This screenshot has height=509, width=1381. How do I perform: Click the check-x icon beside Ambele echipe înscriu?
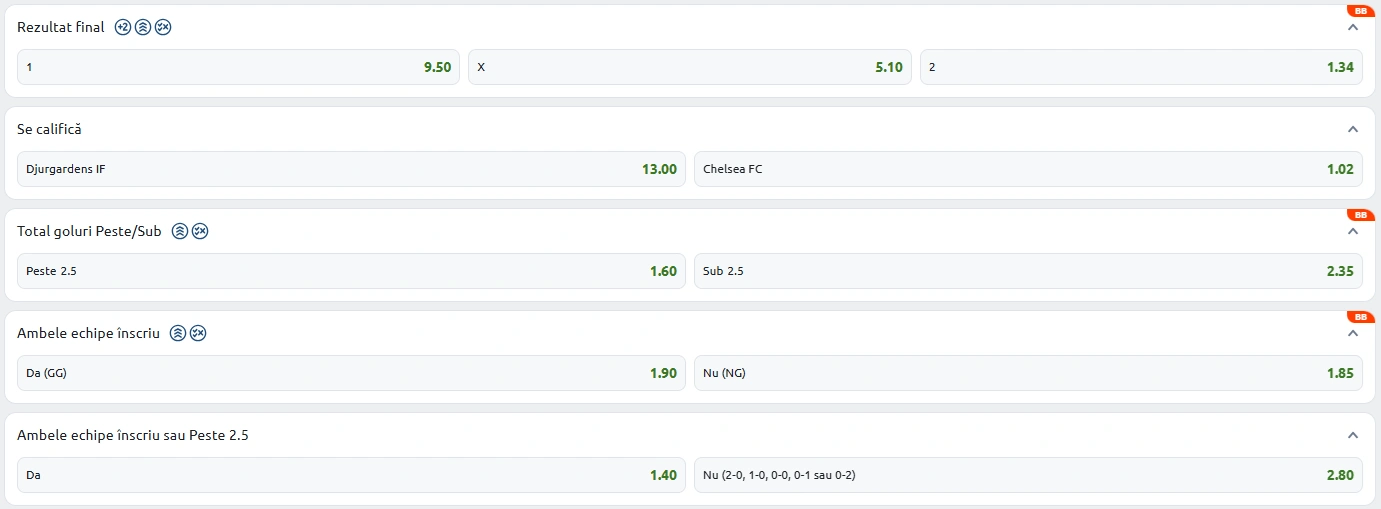pos(198,333)
